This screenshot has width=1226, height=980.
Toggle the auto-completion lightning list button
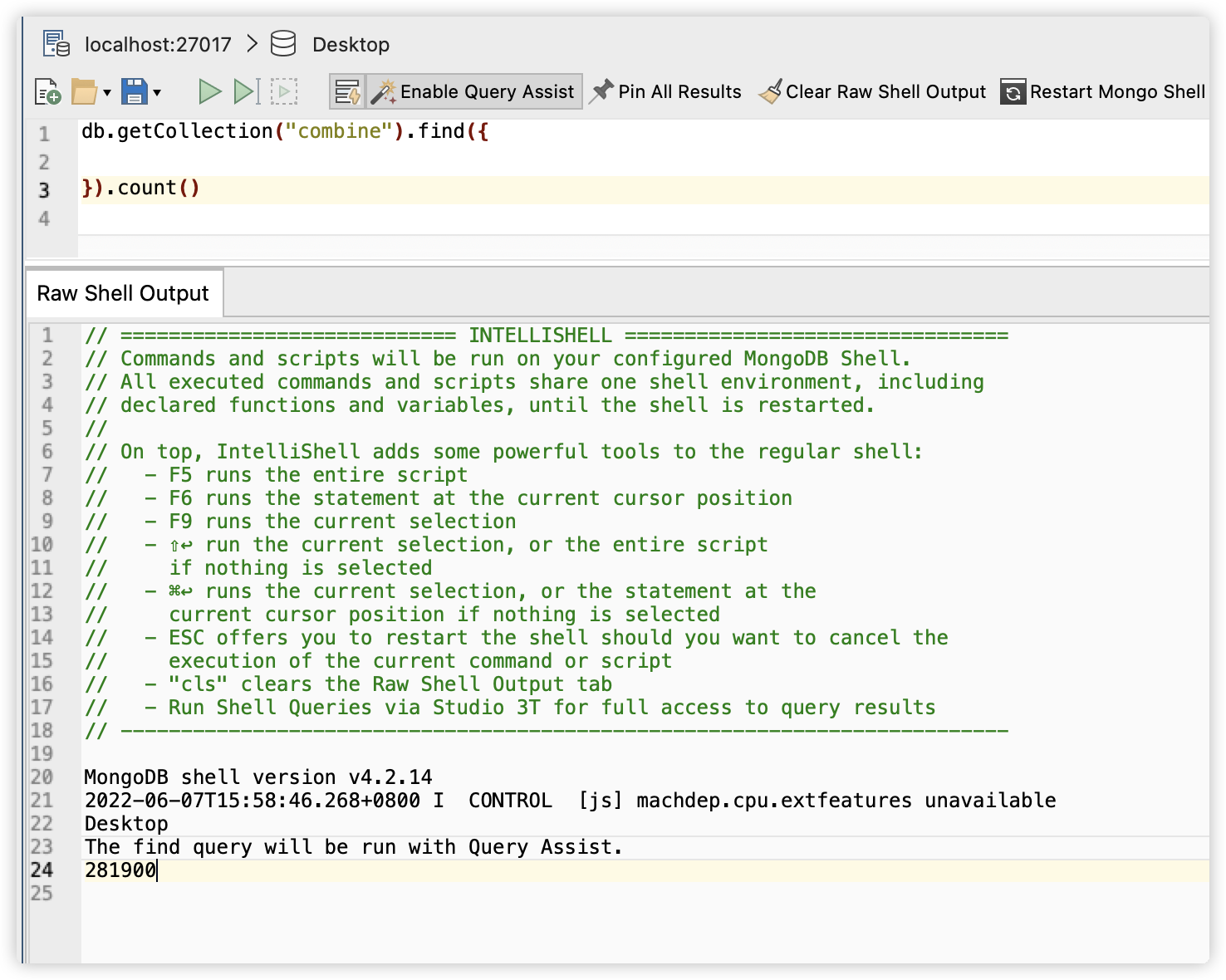pyautogui.click(x=347, y=91)
